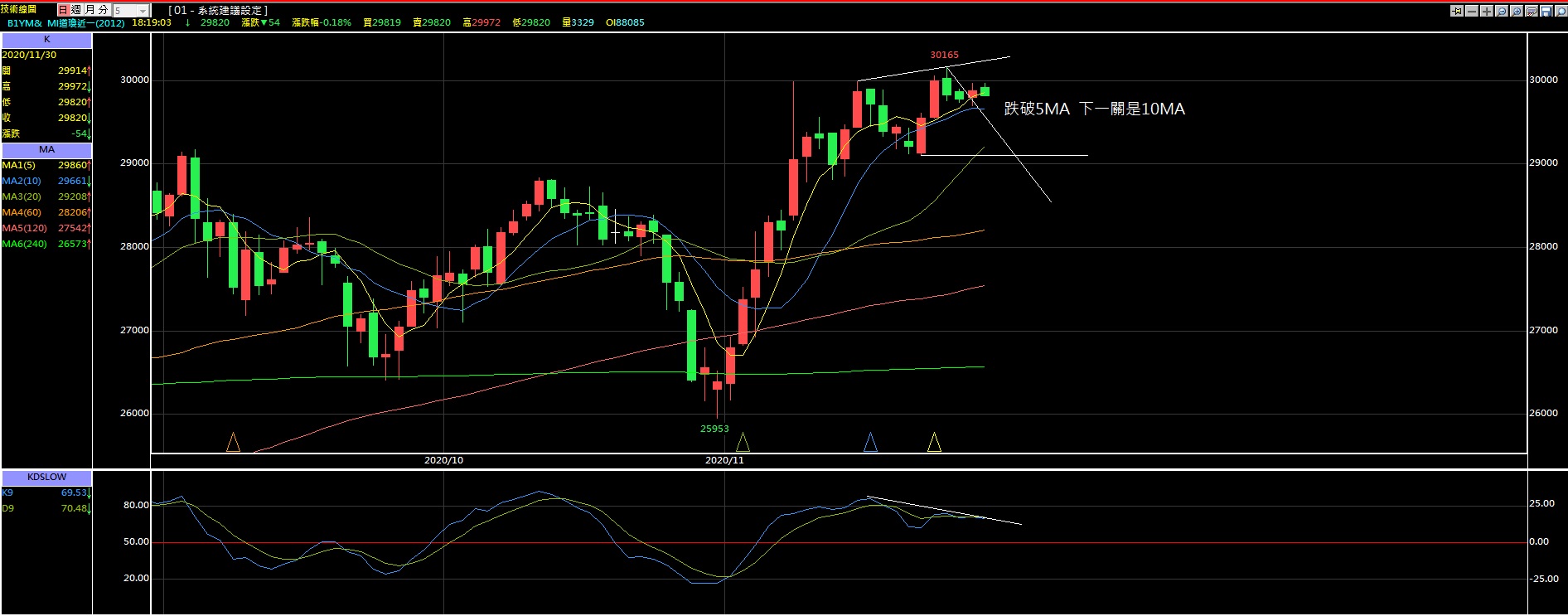
Task: Select the 月 (monthly) period tab
Action: point(90,10)
